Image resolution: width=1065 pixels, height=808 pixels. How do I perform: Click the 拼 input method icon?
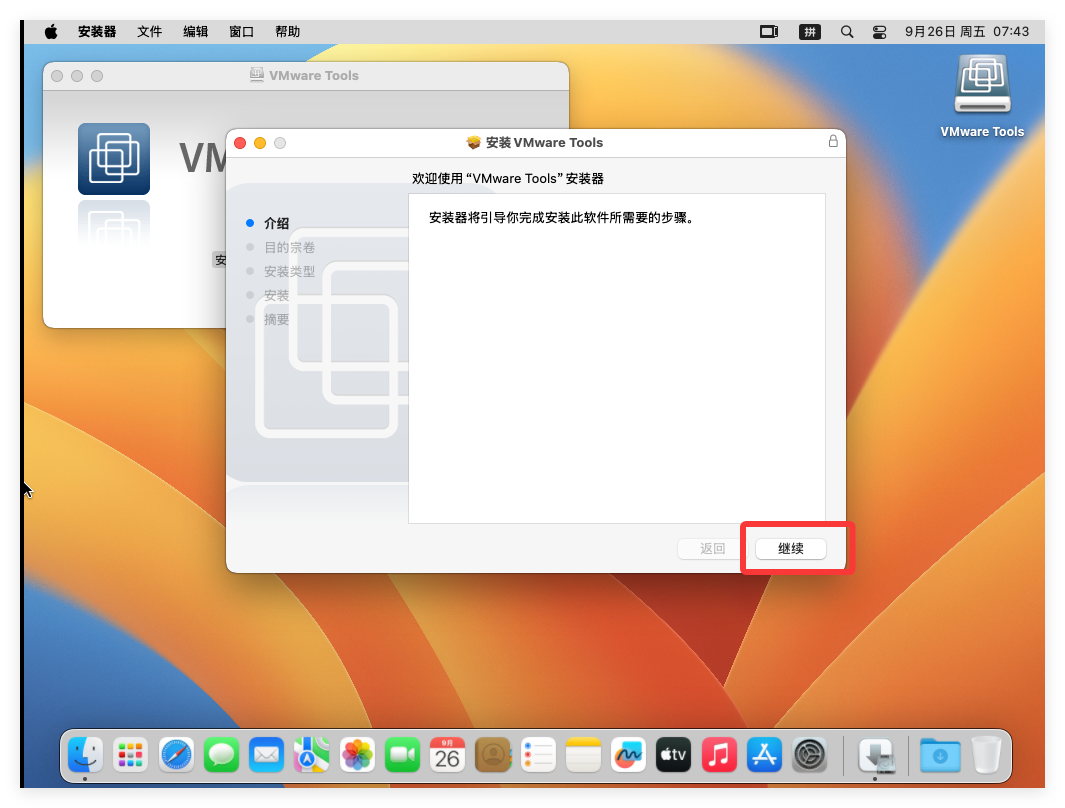click(x=810, y=31)
